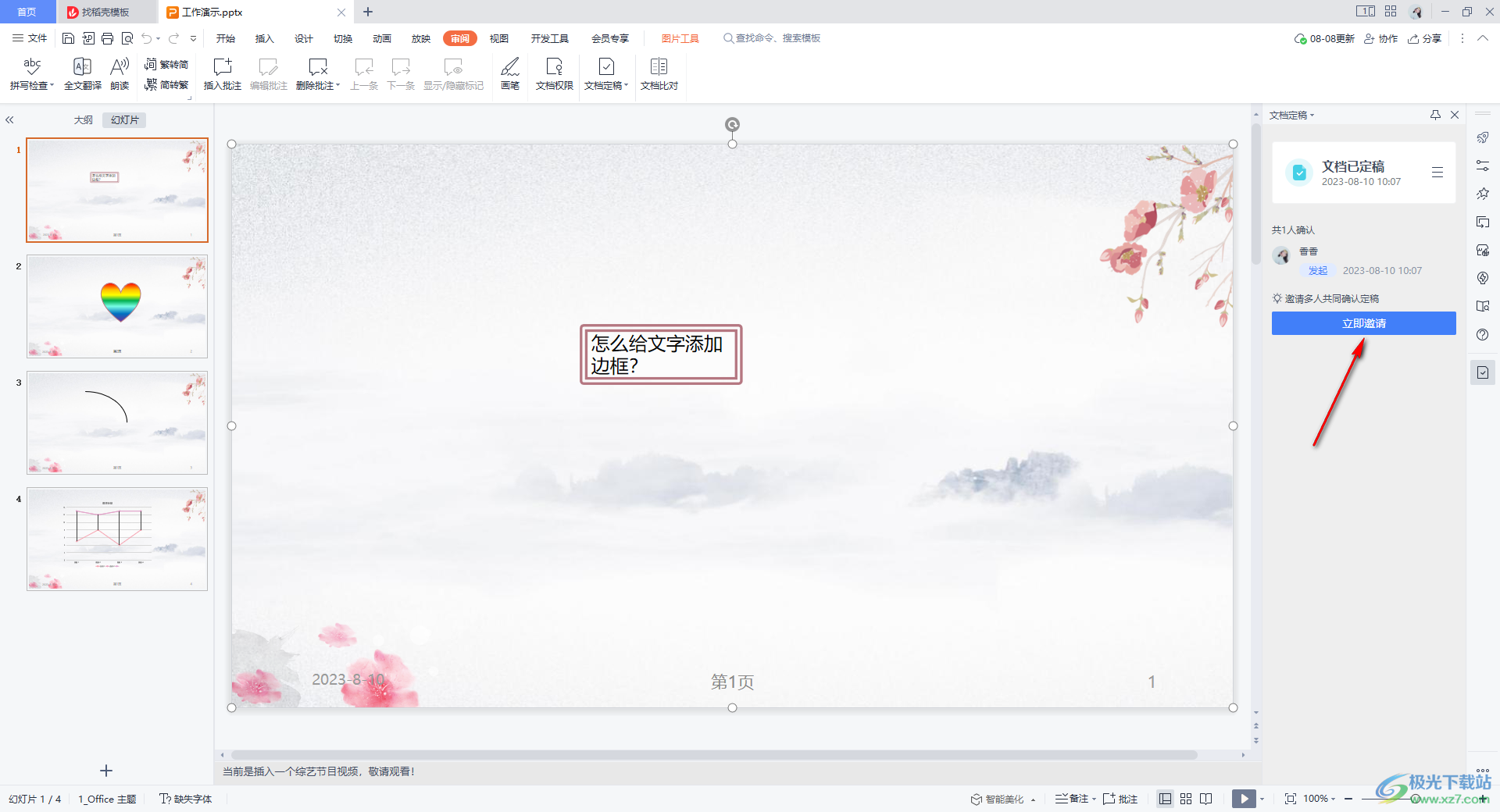Click the 朗读 read-aloud icon
The width and height of the screenshot is (1500, 812).
[120, 73]
